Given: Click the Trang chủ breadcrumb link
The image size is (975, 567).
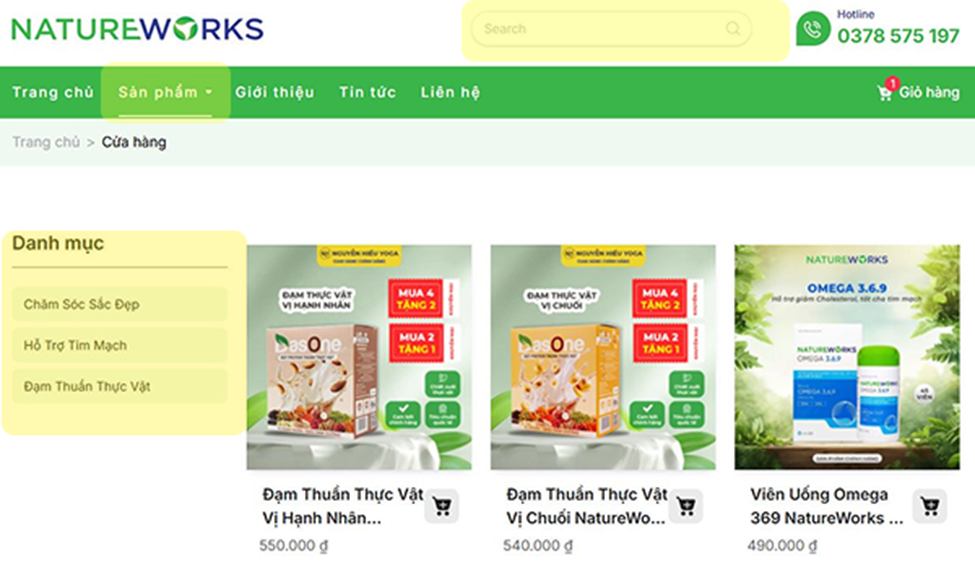Looking at the screenshot, I should (x=46, y=142).
